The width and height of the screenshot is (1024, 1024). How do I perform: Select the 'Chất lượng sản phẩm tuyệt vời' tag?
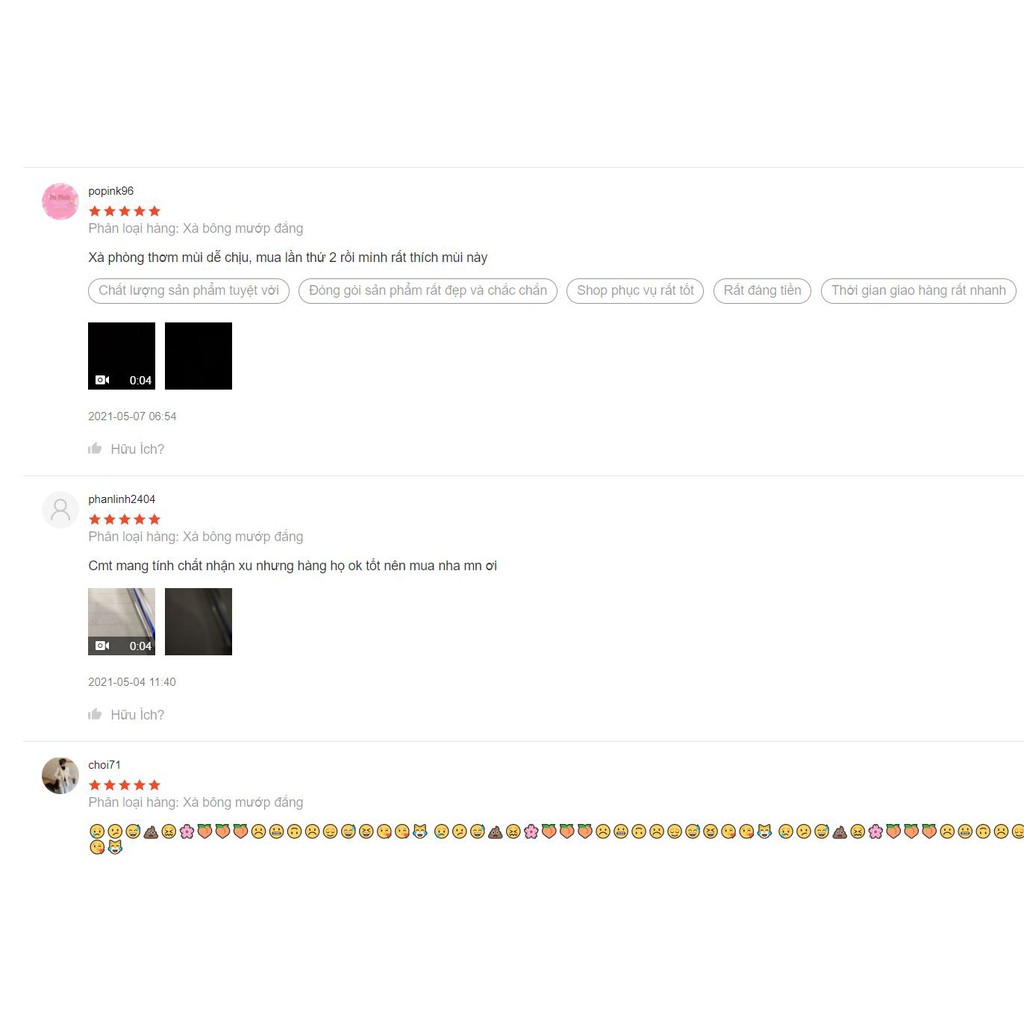click(x=189, y=291)
